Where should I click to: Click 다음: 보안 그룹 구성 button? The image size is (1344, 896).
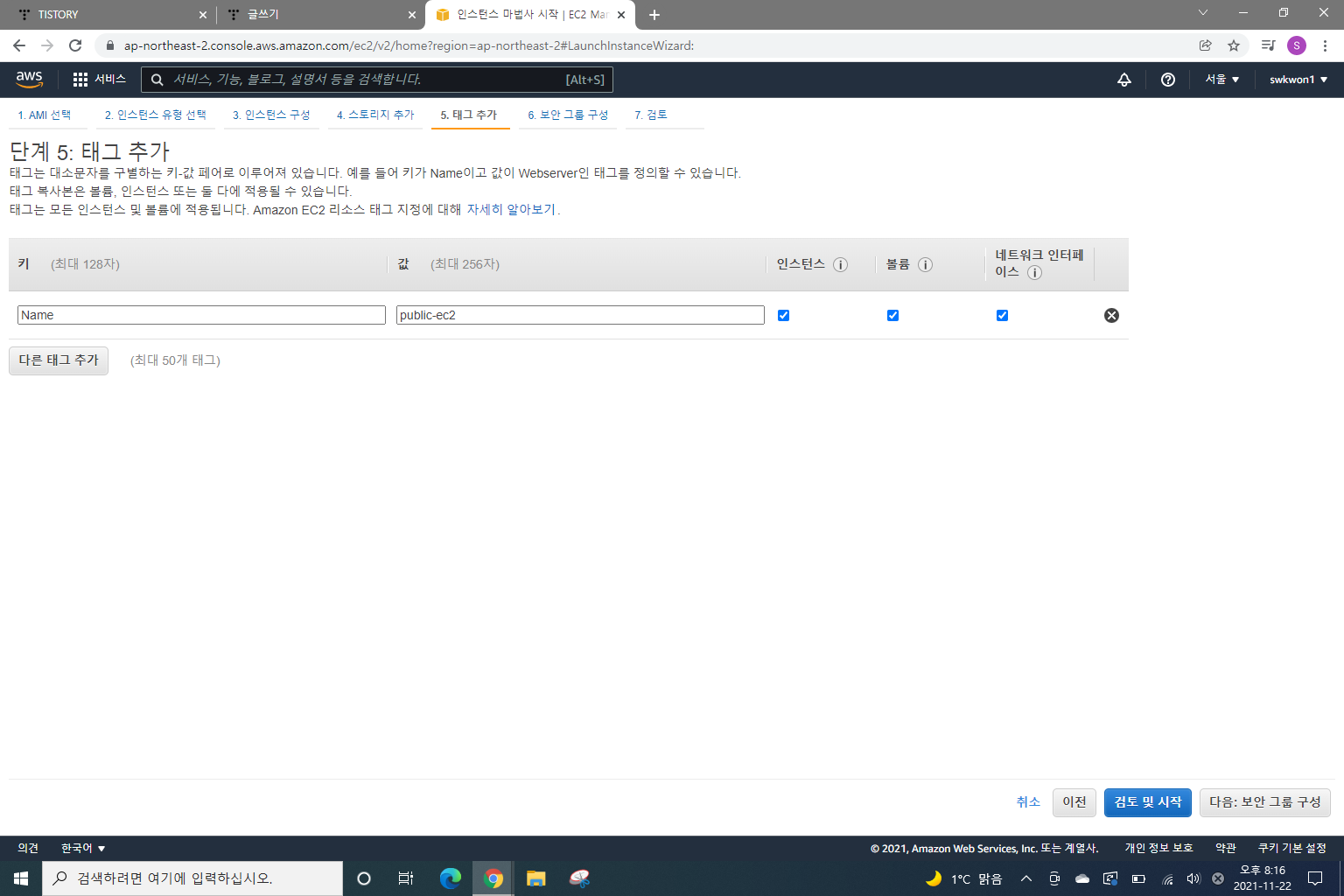point(1265,802)
